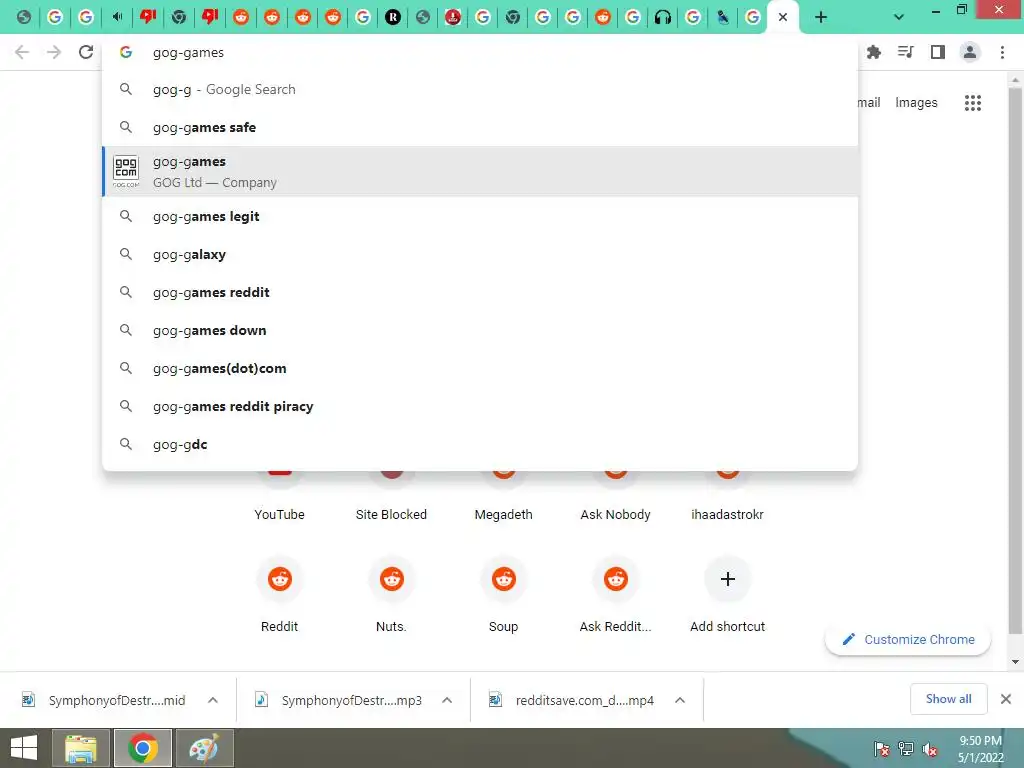
Task: Open the redditsave.com_d....mp4 download
Action: pyautogui.click(x=572, y=700)
